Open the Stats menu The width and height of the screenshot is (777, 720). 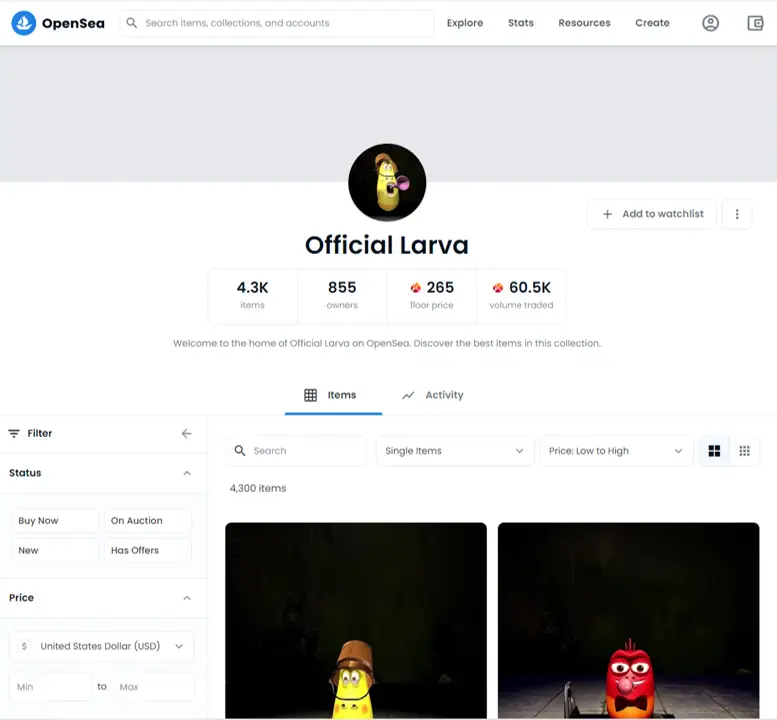(521, 23)
